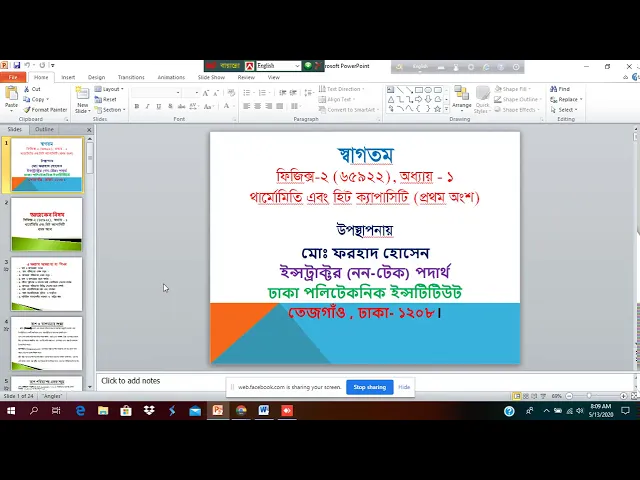Toggle Italic formatting
Image resolution: width=640 pixels, height=480 pixels.
(148, 107)
